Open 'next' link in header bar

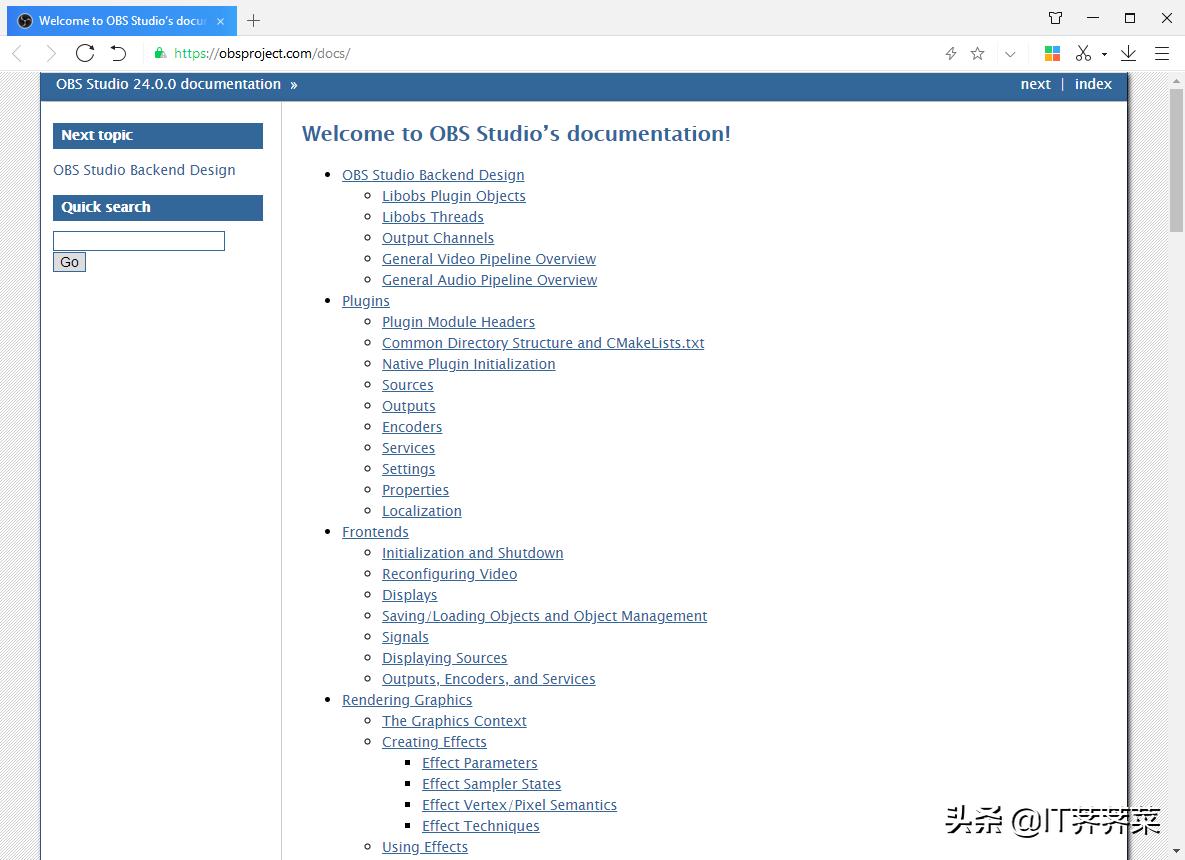[1035, 84]
